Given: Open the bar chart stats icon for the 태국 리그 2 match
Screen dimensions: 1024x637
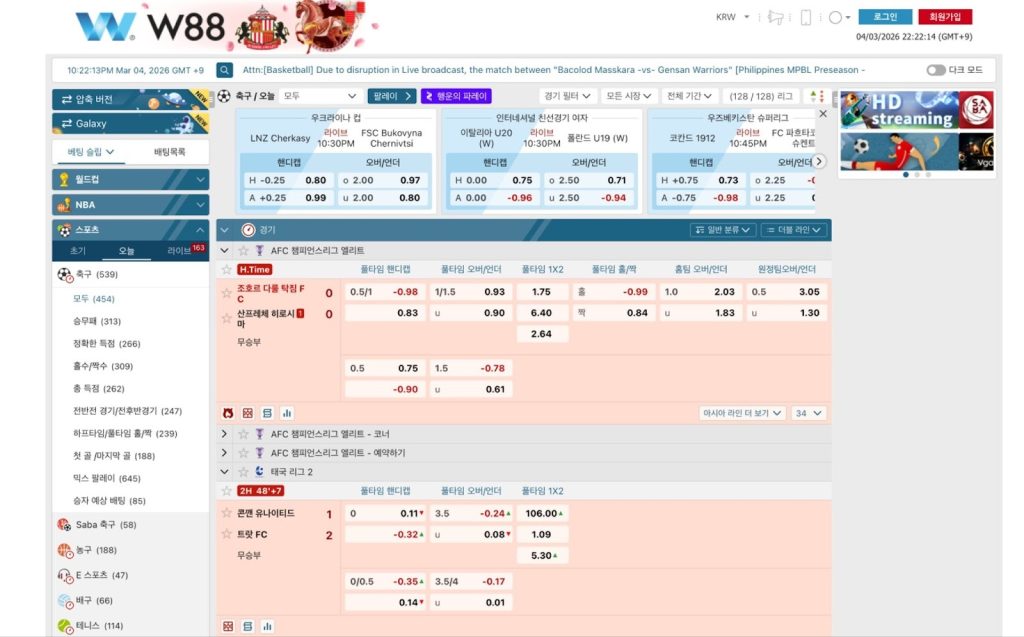Looking at the screenshot, I should 267,627.
